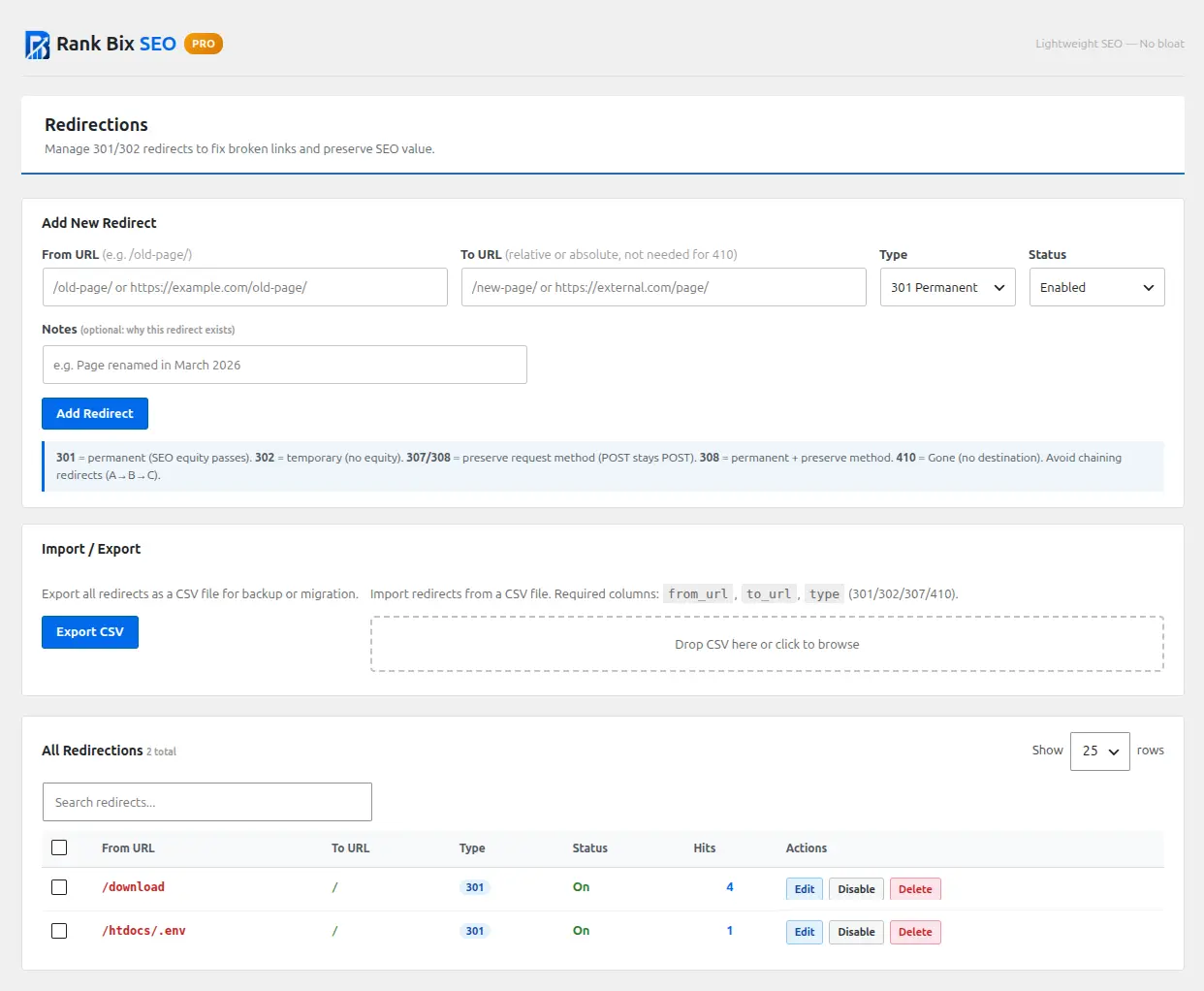Image resolution: width=1204 pixels, height=991 pixels.
Task: Click the /htdocs/.env From URL cell
Action: [143, 931]
